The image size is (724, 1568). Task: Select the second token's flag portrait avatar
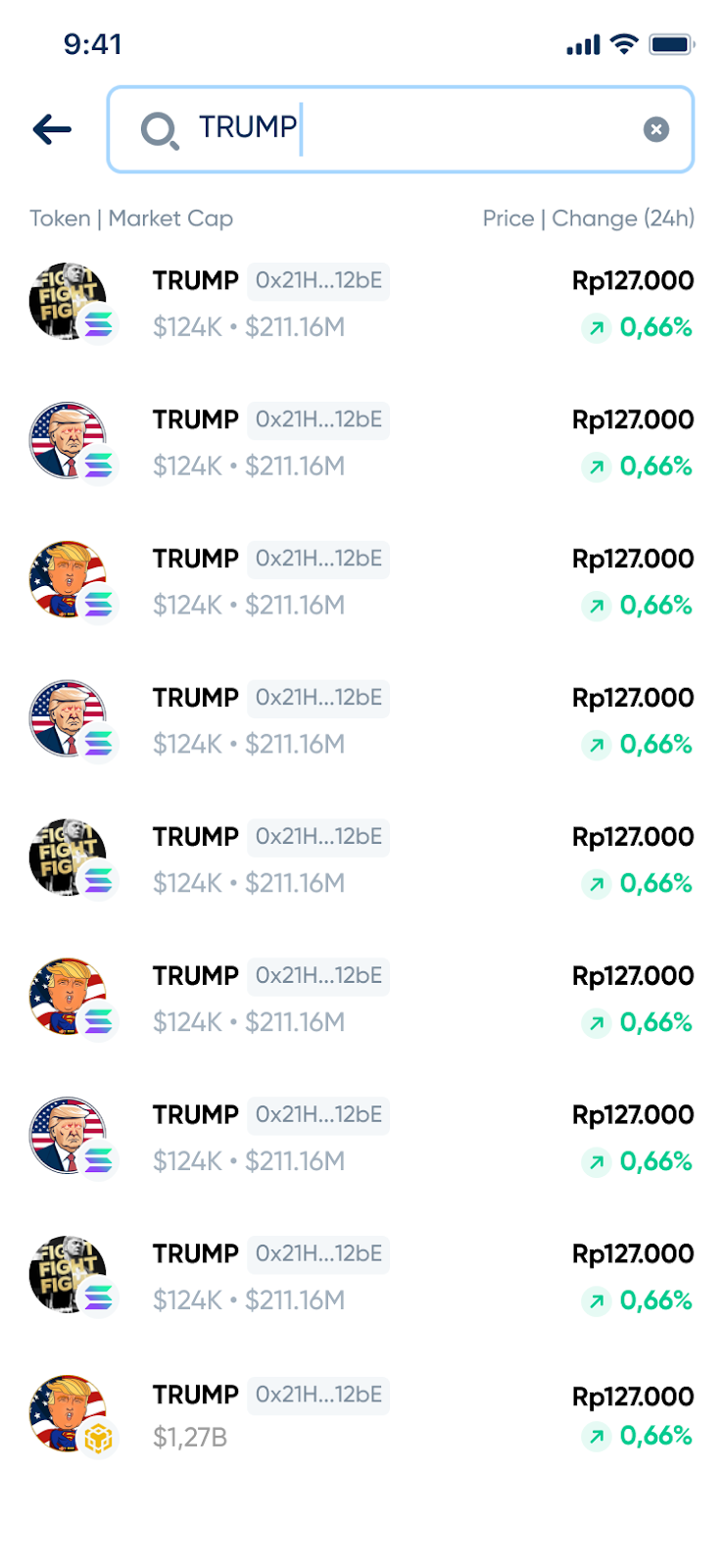coord(67,440)
